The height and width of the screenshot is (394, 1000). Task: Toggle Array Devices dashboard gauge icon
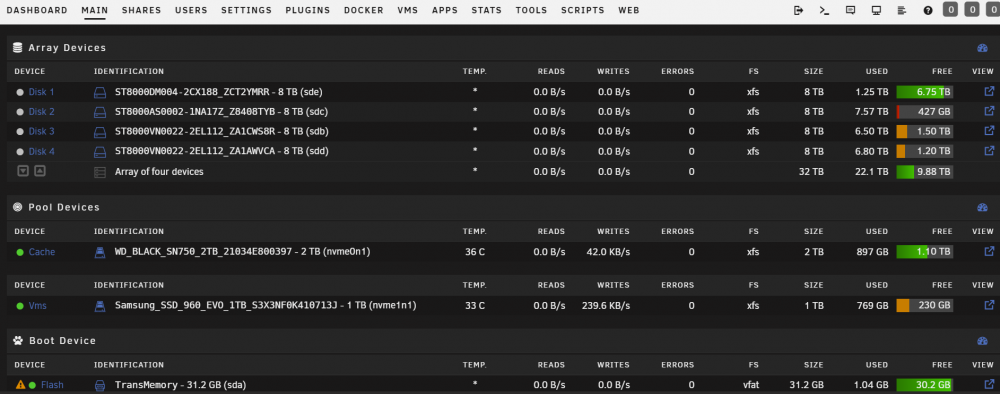pos(982,48)
